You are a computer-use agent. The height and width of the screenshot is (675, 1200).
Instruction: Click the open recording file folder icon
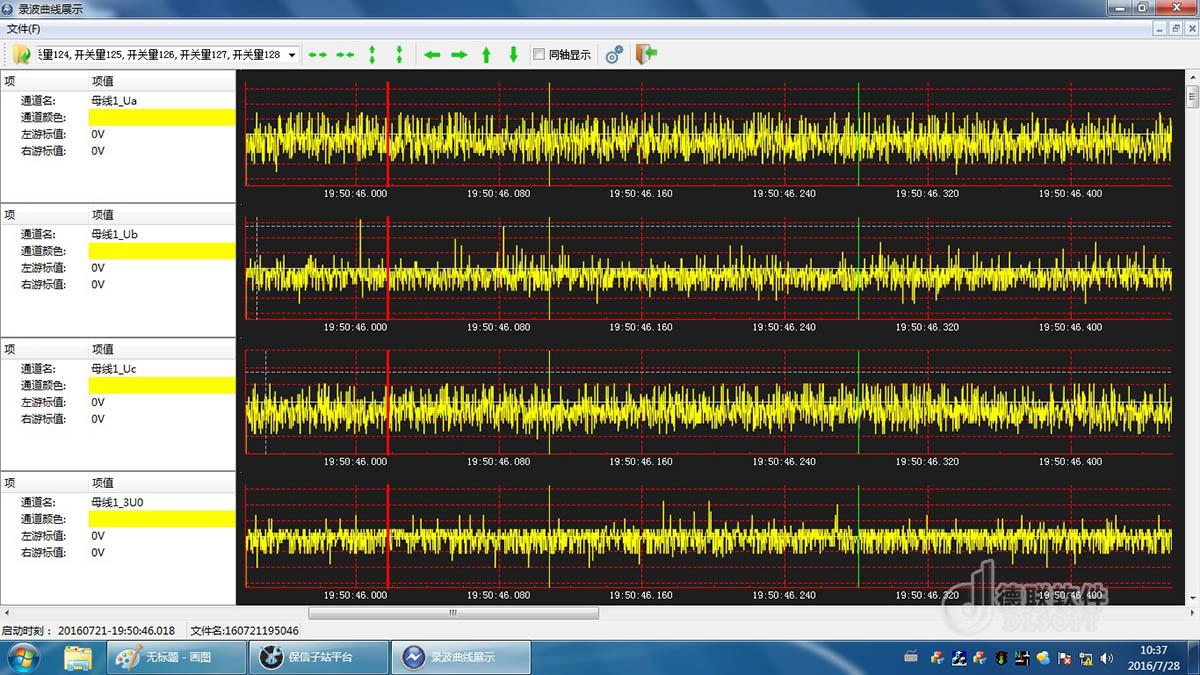pyautogui.click(x=21, y=54)
